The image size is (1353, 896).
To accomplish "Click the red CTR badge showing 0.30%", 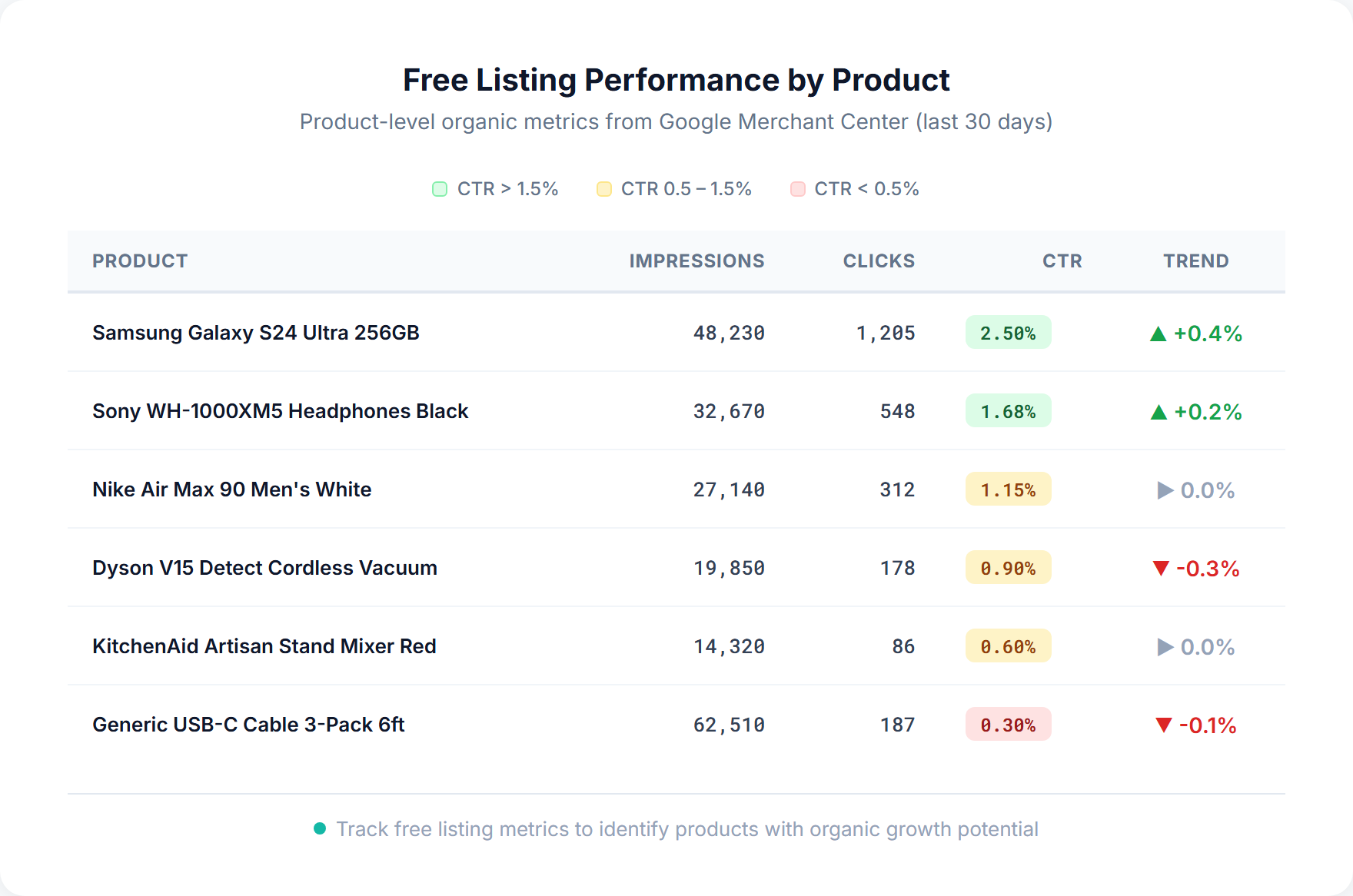I will pos(1008,725).
